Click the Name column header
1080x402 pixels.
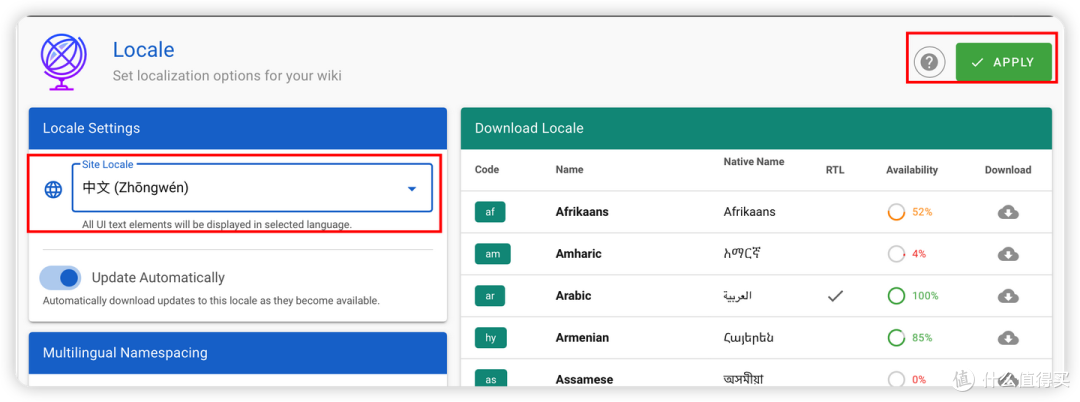570,170
